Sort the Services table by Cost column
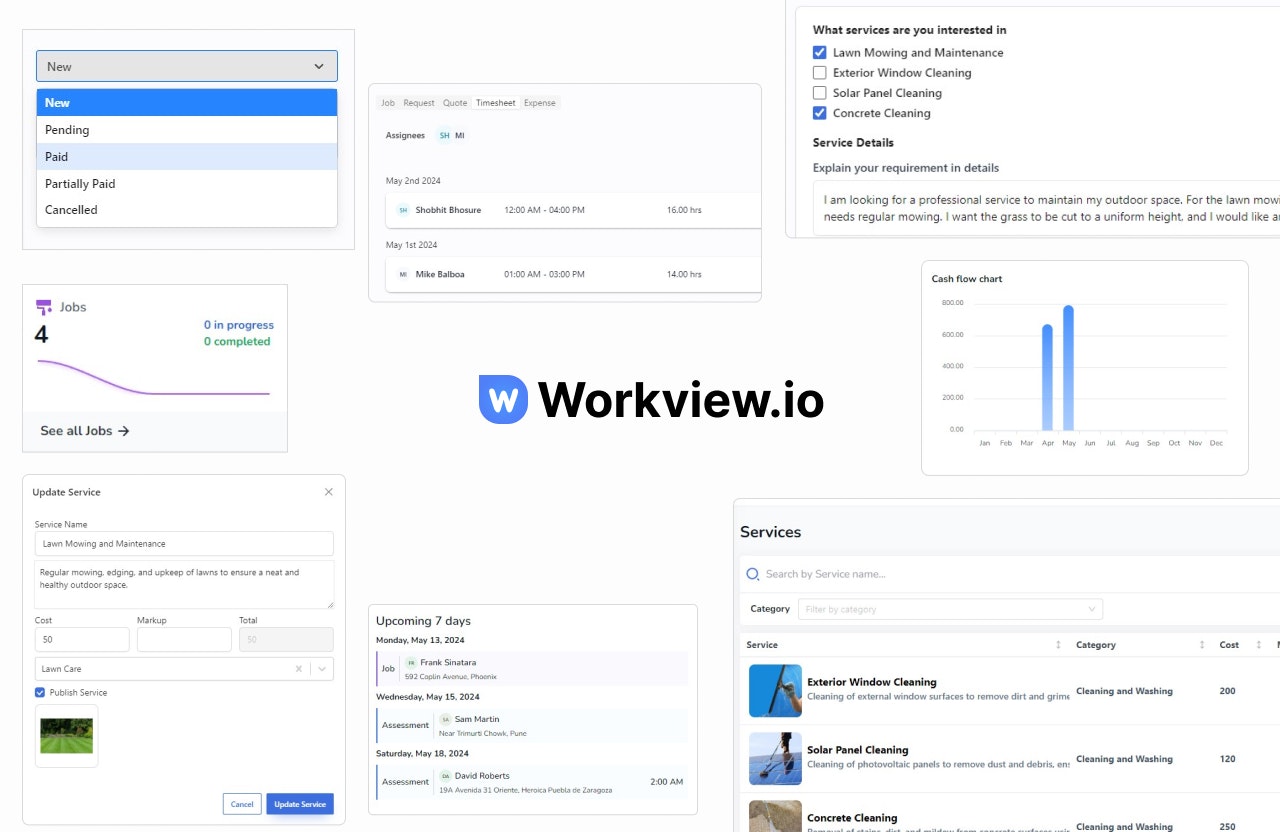Screen dimensions: 1280x832 [1258, 645]
